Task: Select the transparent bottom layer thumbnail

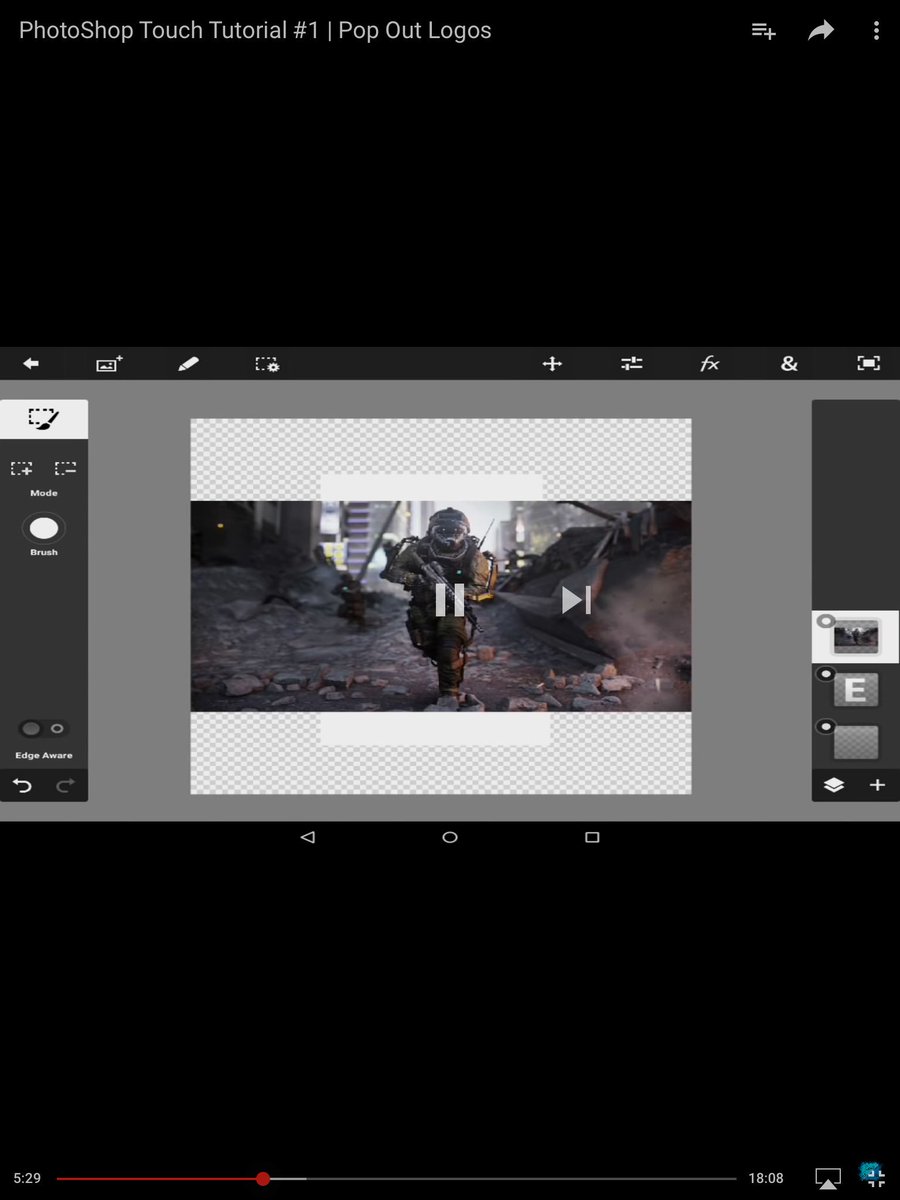Action: (856, 742)
